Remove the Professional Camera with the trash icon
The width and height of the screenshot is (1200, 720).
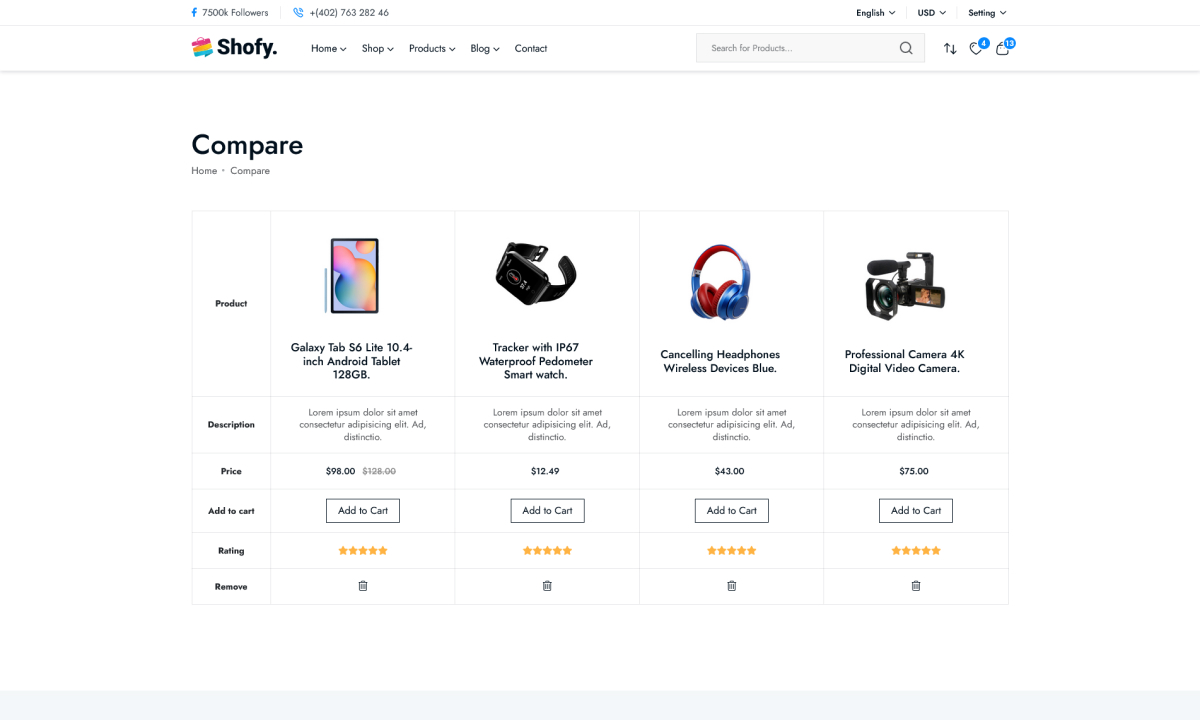pyautogui.click(x=916, y=586)
